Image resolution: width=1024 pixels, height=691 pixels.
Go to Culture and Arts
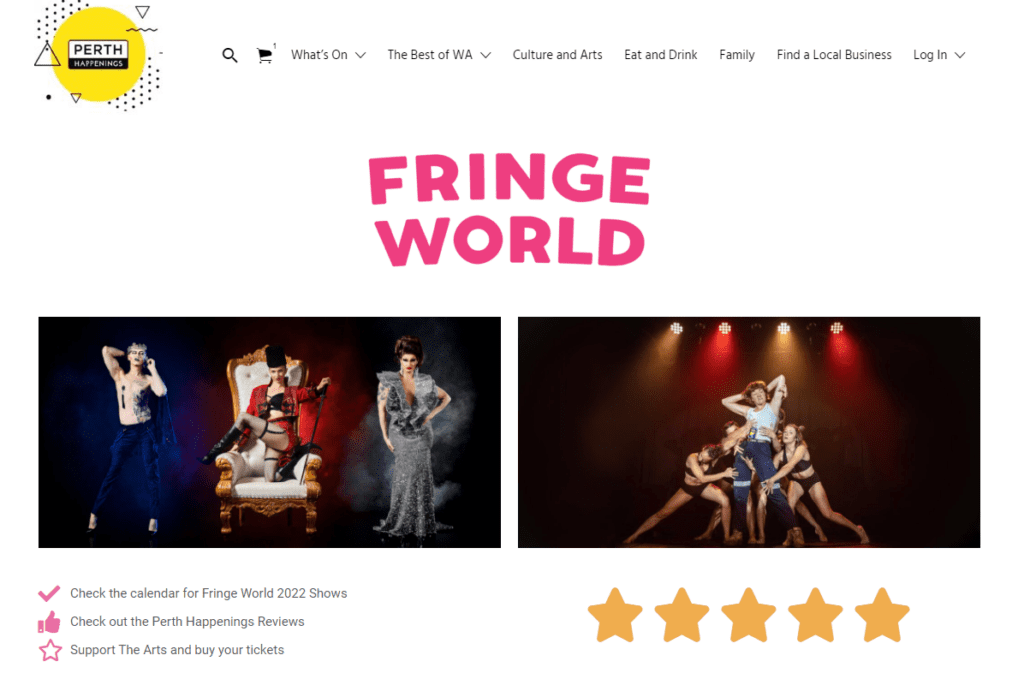pos(557,55)
